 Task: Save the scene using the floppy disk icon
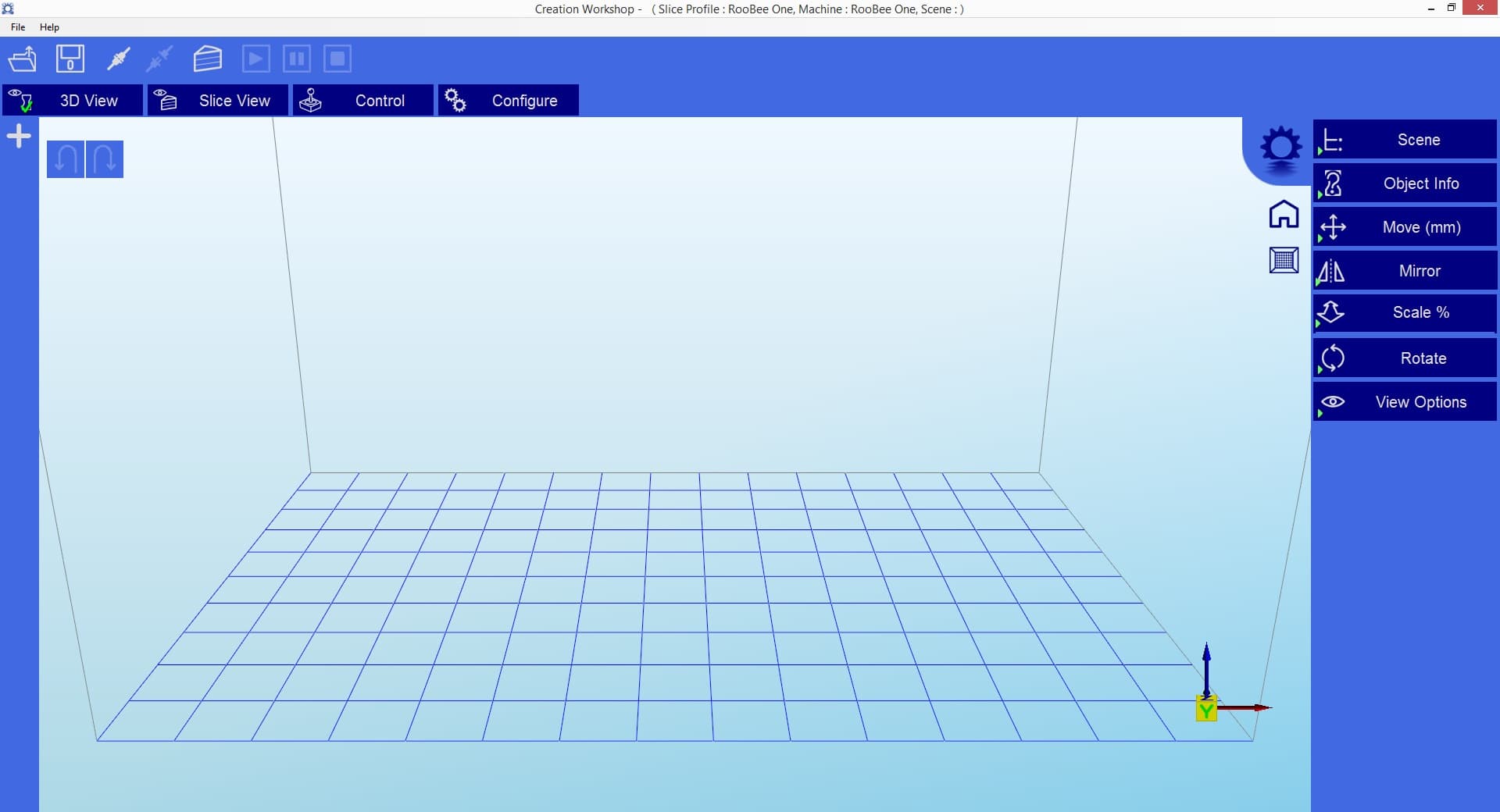click(x=70, y=59)
